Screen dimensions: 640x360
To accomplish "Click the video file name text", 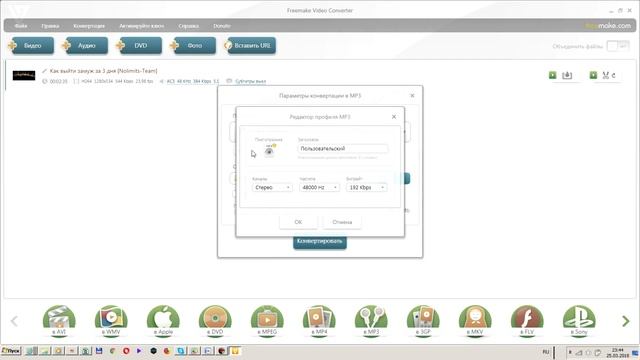I will pyautogui.click(x=103, y=71).
